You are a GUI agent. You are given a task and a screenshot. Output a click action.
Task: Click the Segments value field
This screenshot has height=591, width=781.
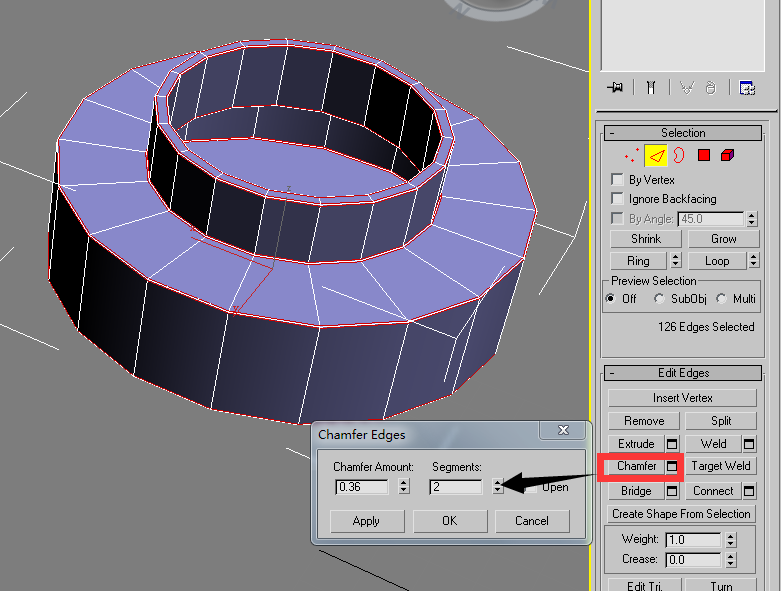456,486
